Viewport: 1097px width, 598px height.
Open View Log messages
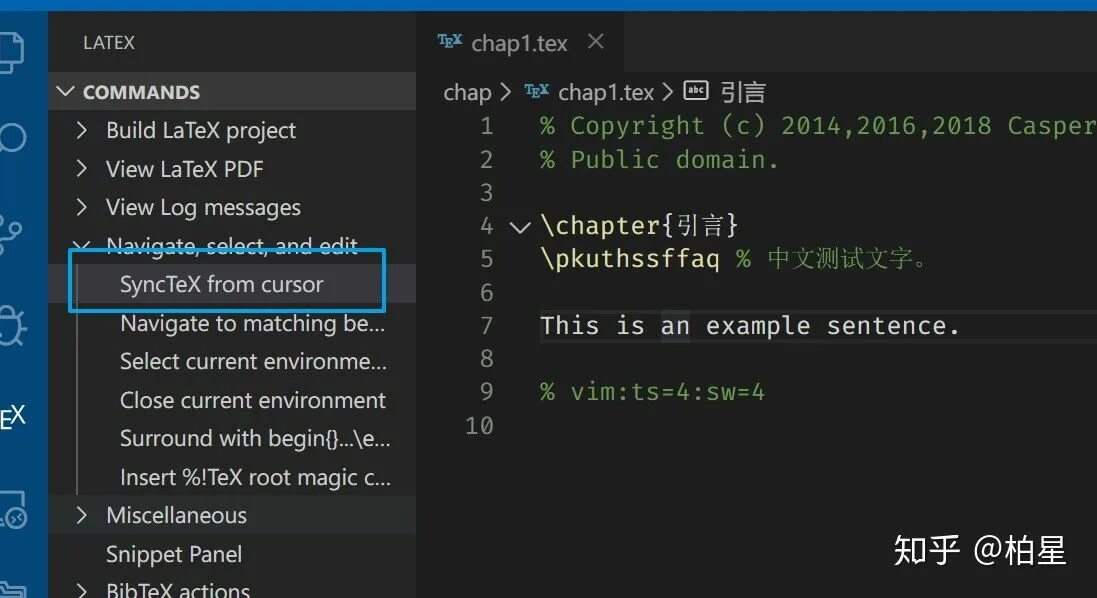tap(203, 207)
